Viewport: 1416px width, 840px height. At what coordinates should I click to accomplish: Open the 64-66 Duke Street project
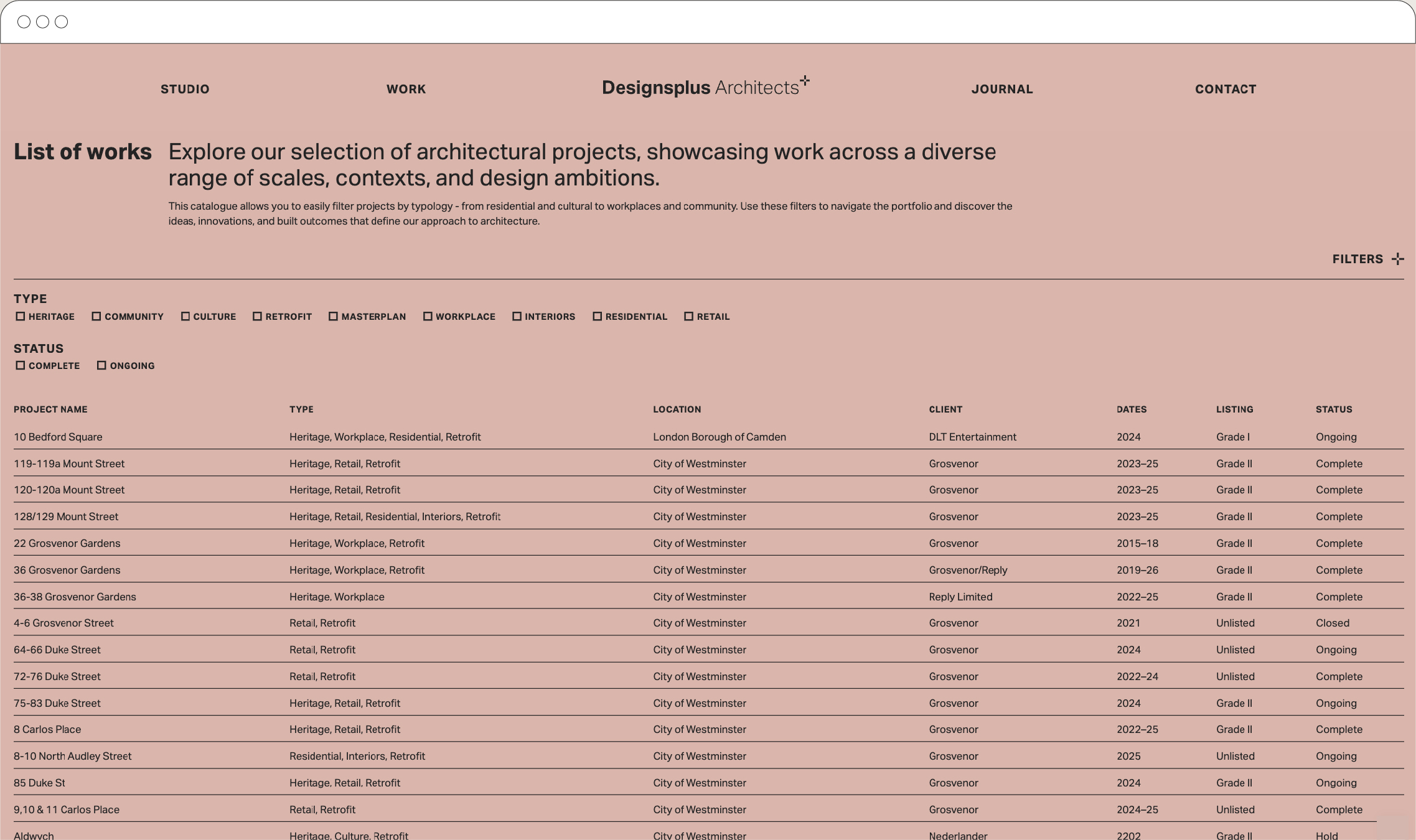click(57, 650)
